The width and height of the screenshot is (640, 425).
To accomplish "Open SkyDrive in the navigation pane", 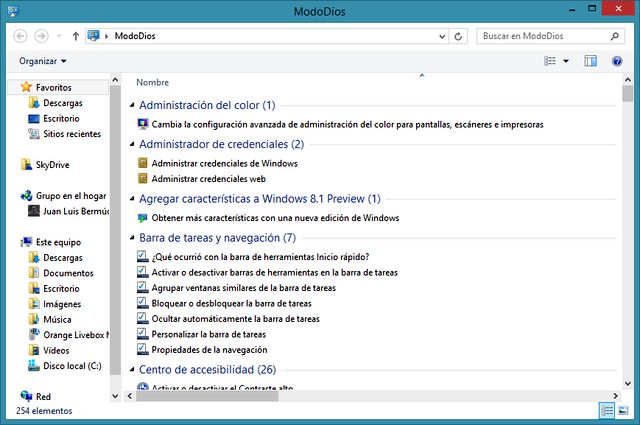I will (52, 165).
